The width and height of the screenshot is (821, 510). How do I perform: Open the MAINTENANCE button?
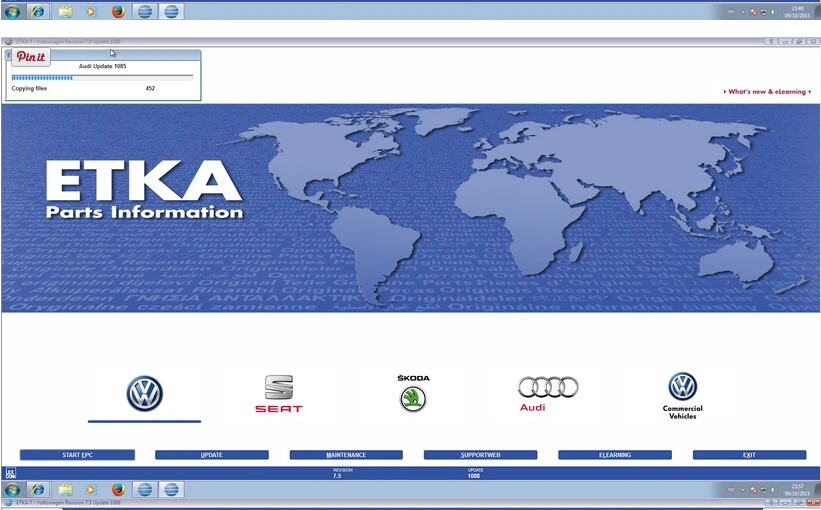tap(346, 455)
